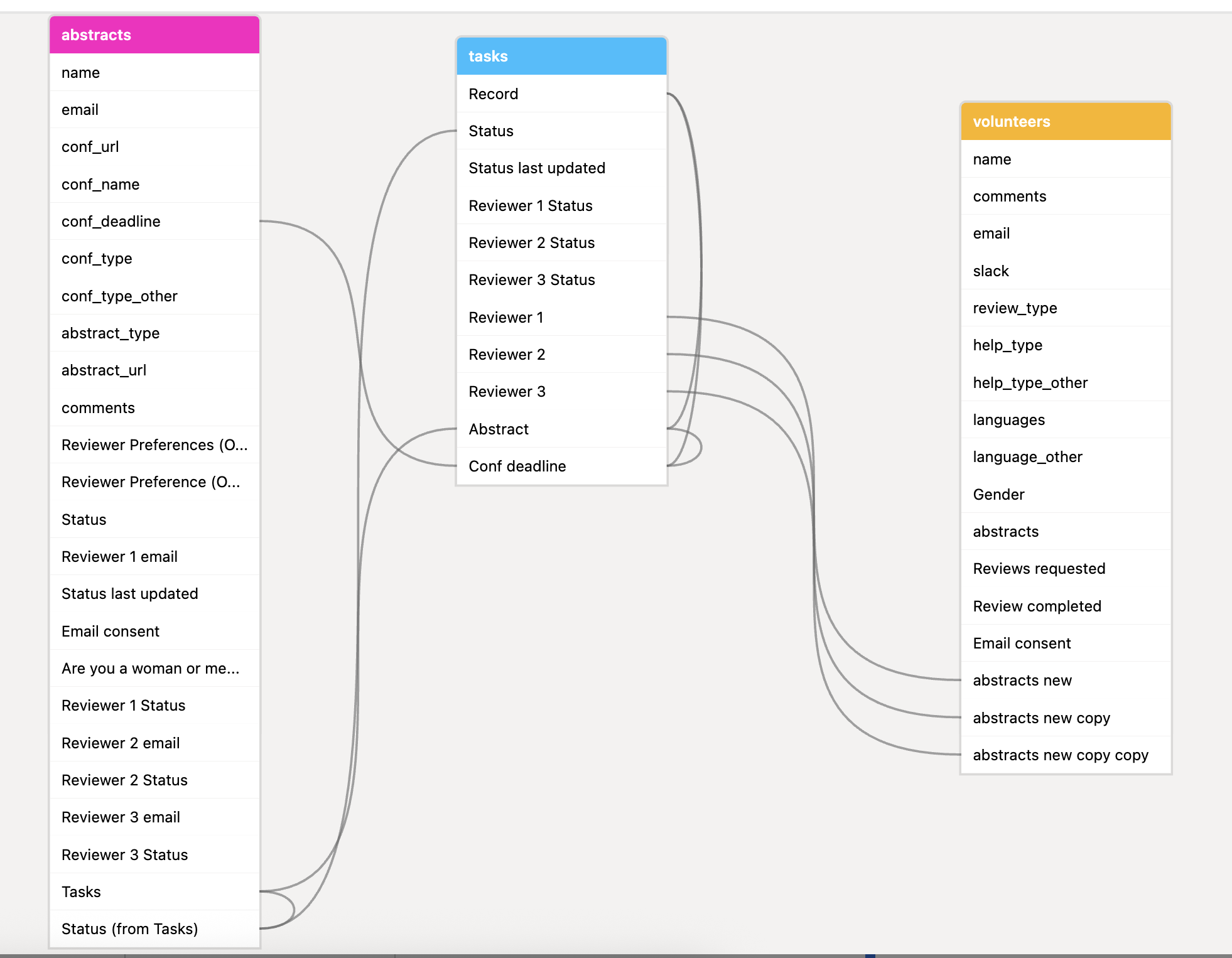Viewport: 1232px width, 958px height.
Task: Select abstracts new field in volunteers
Action: pos(1066,681)
